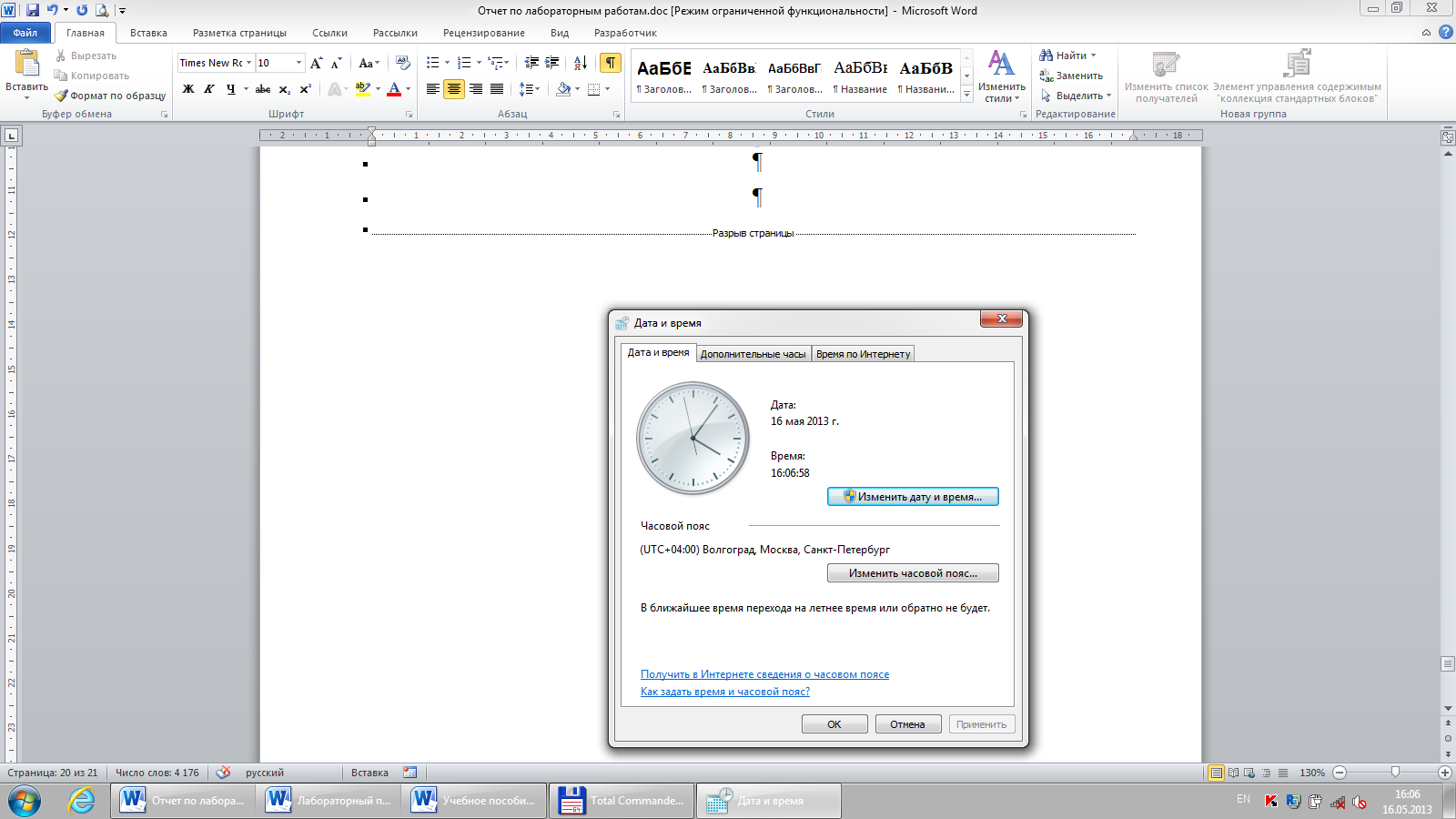The width and height of the screenshot is (1456, 819).
Task: Open Select (Выделить) dropdown
Action: 1075,96
